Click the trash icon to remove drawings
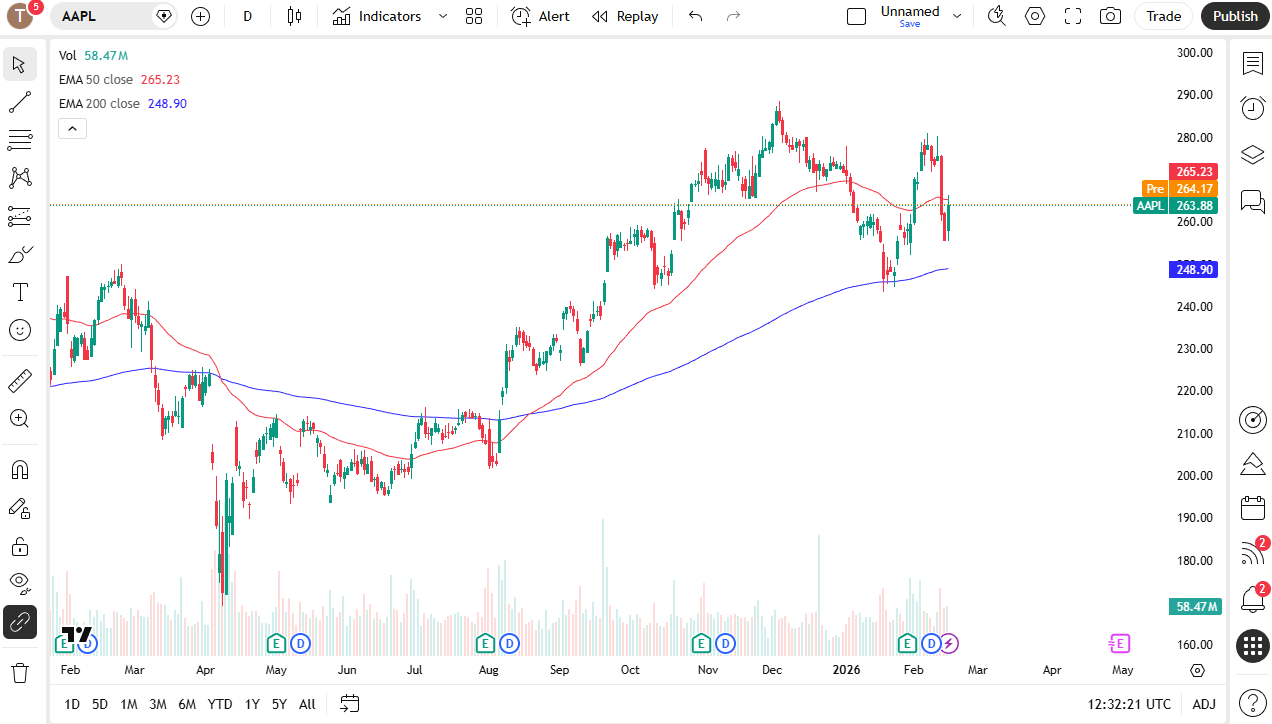 point(19,672)
